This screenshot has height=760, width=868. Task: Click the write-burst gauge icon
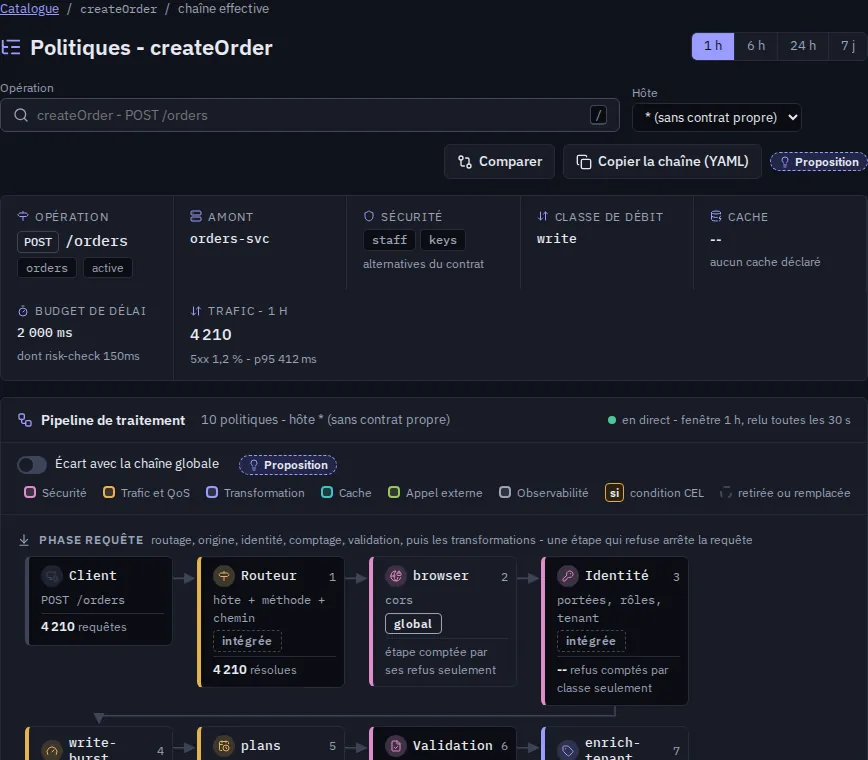click(x=51, y=750)
